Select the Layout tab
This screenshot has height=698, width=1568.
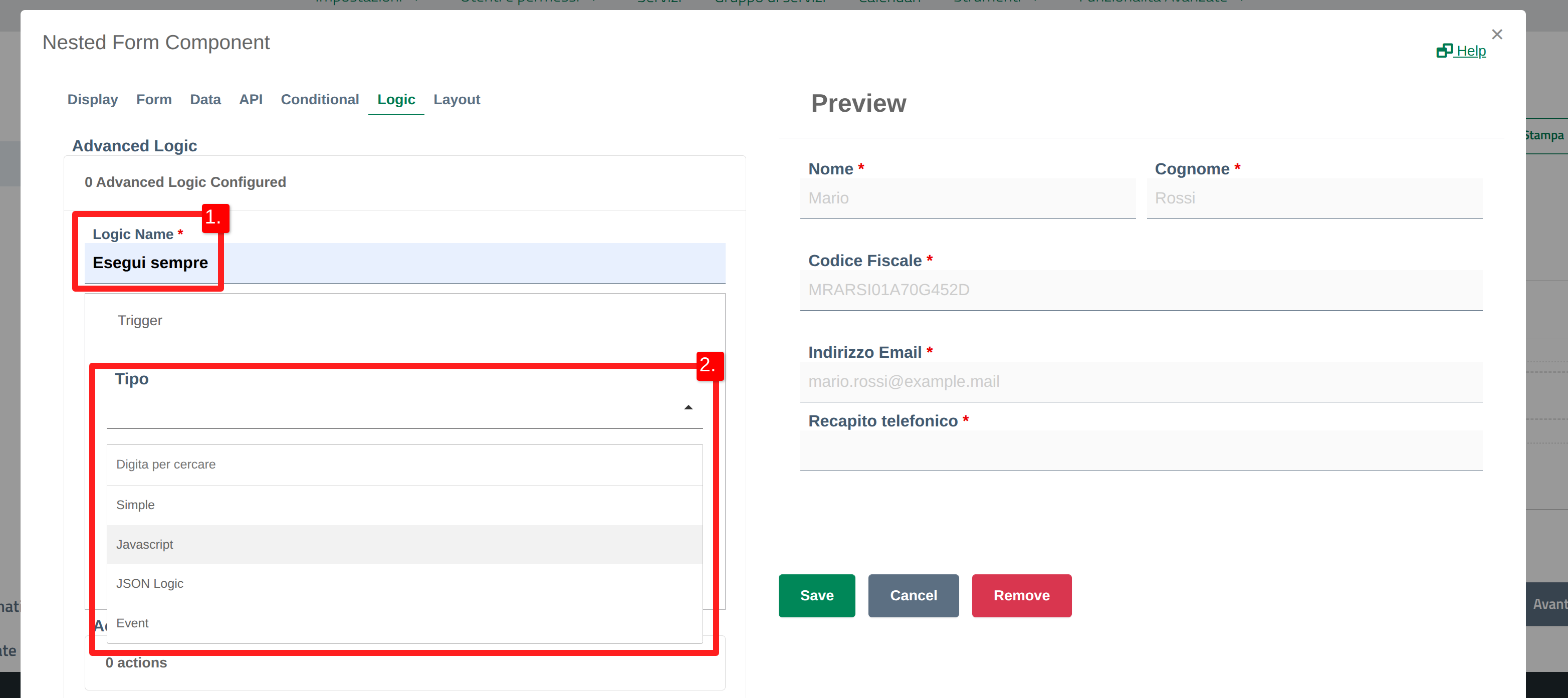[457, 99]
